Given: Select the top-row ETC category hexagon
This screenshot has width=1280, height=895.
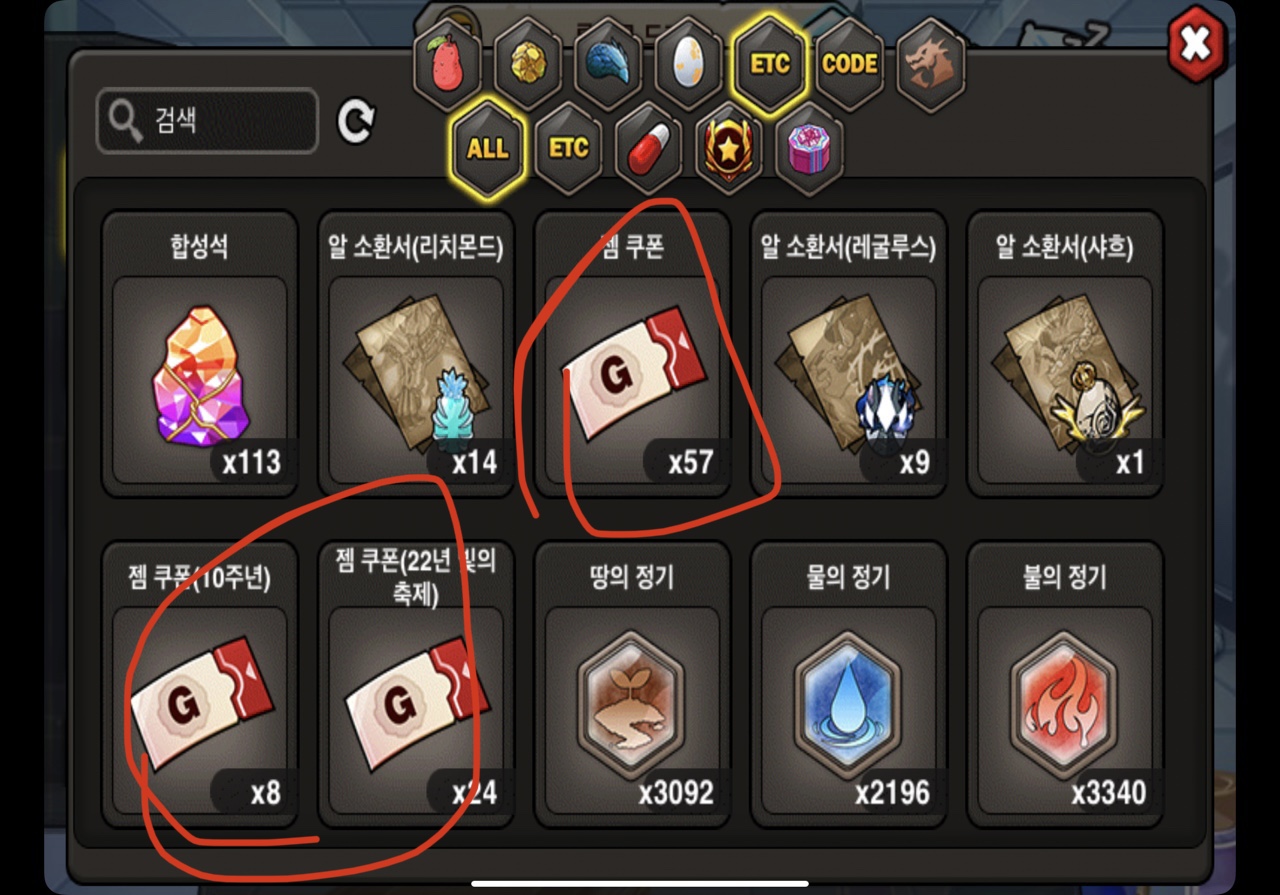Looking at the screenshot, I should [770, 65].
